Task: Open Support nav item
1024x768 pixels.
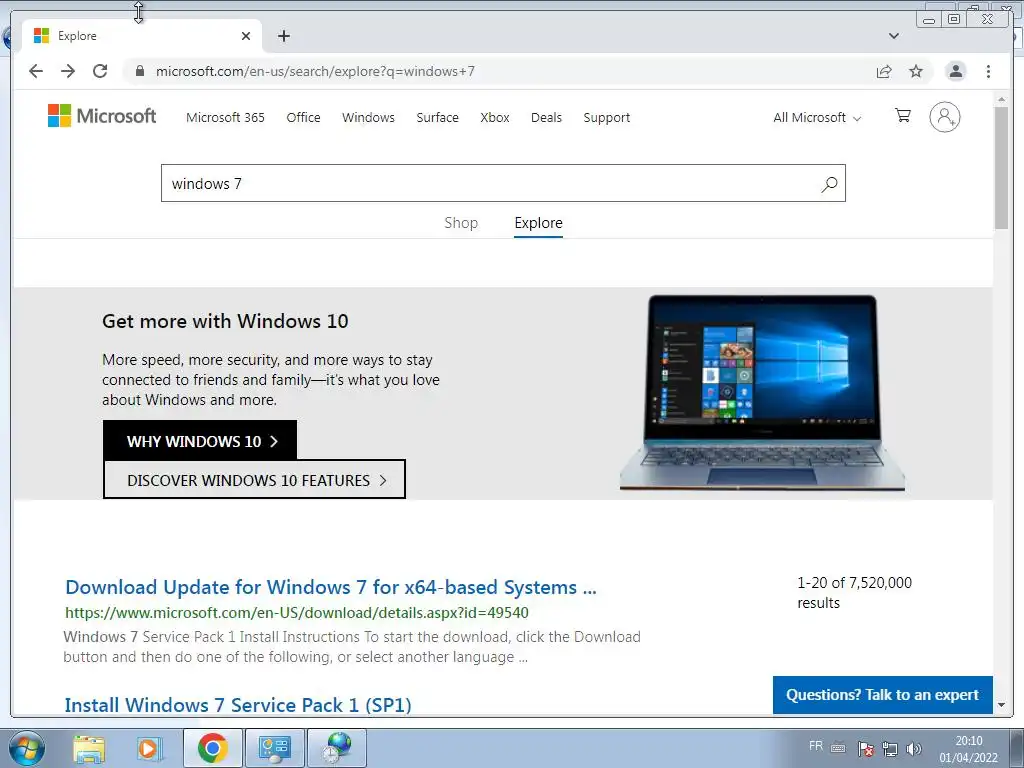Action: click(x=607, y=118)
